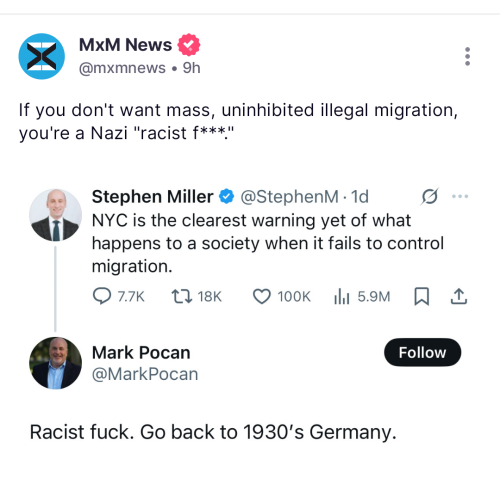The image size is (500, 478).
Task: Tap the MxM News red verified badge
Action: 189,45
